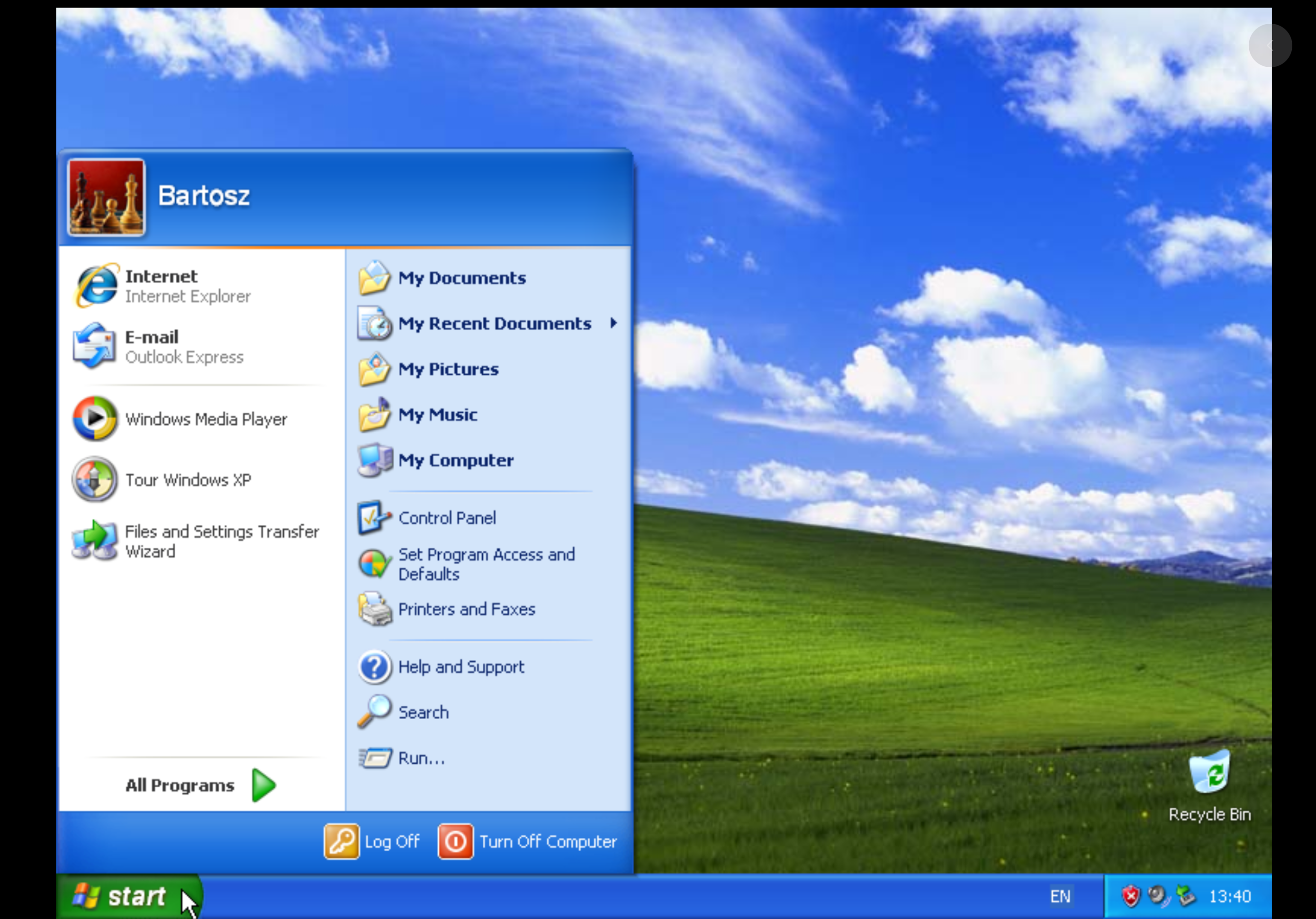This screenshot has height=919, width=1316.
Task: Click the Run... label text
Action: (x=421, y=758)
